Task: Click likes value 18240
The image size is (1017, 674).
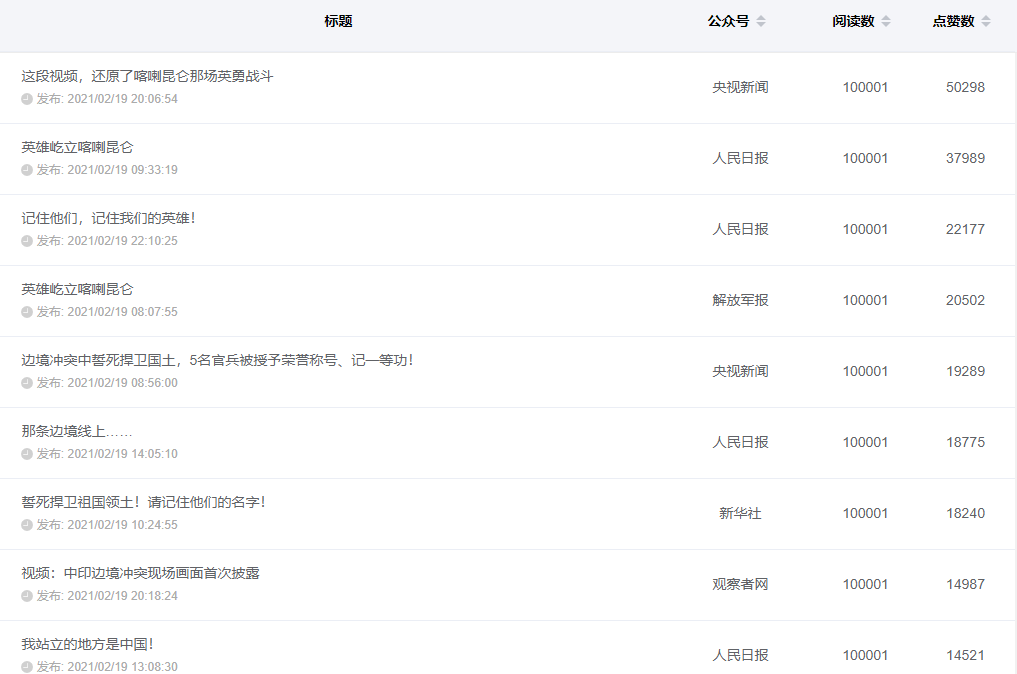Action: (x=965, y=514)
